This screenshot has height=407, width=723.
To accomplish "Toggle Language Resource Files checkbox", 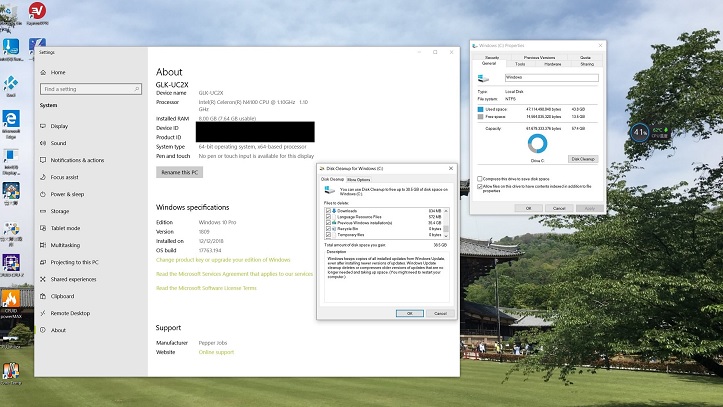I will pyautogui.click(x=328, y=217).
